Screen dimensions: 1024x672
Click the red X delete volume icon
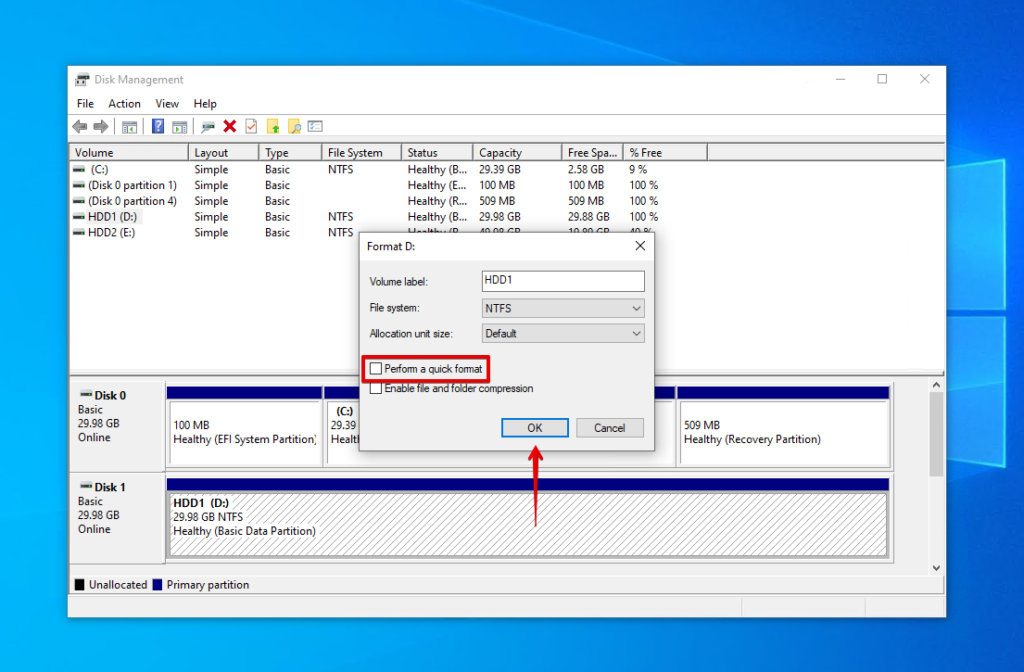tap(229, 126)
